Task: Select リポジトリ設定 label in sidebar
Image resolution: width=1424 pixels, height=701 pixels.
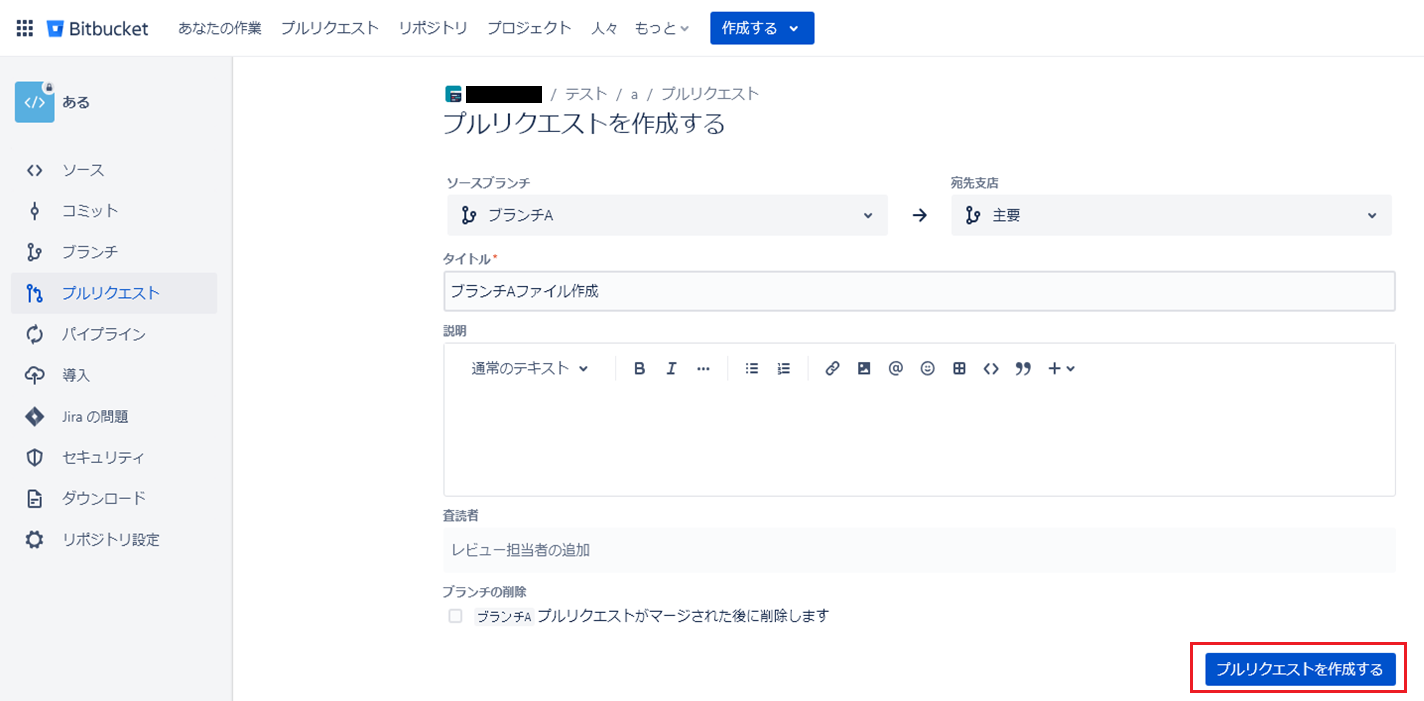Action: pos(111,539)
